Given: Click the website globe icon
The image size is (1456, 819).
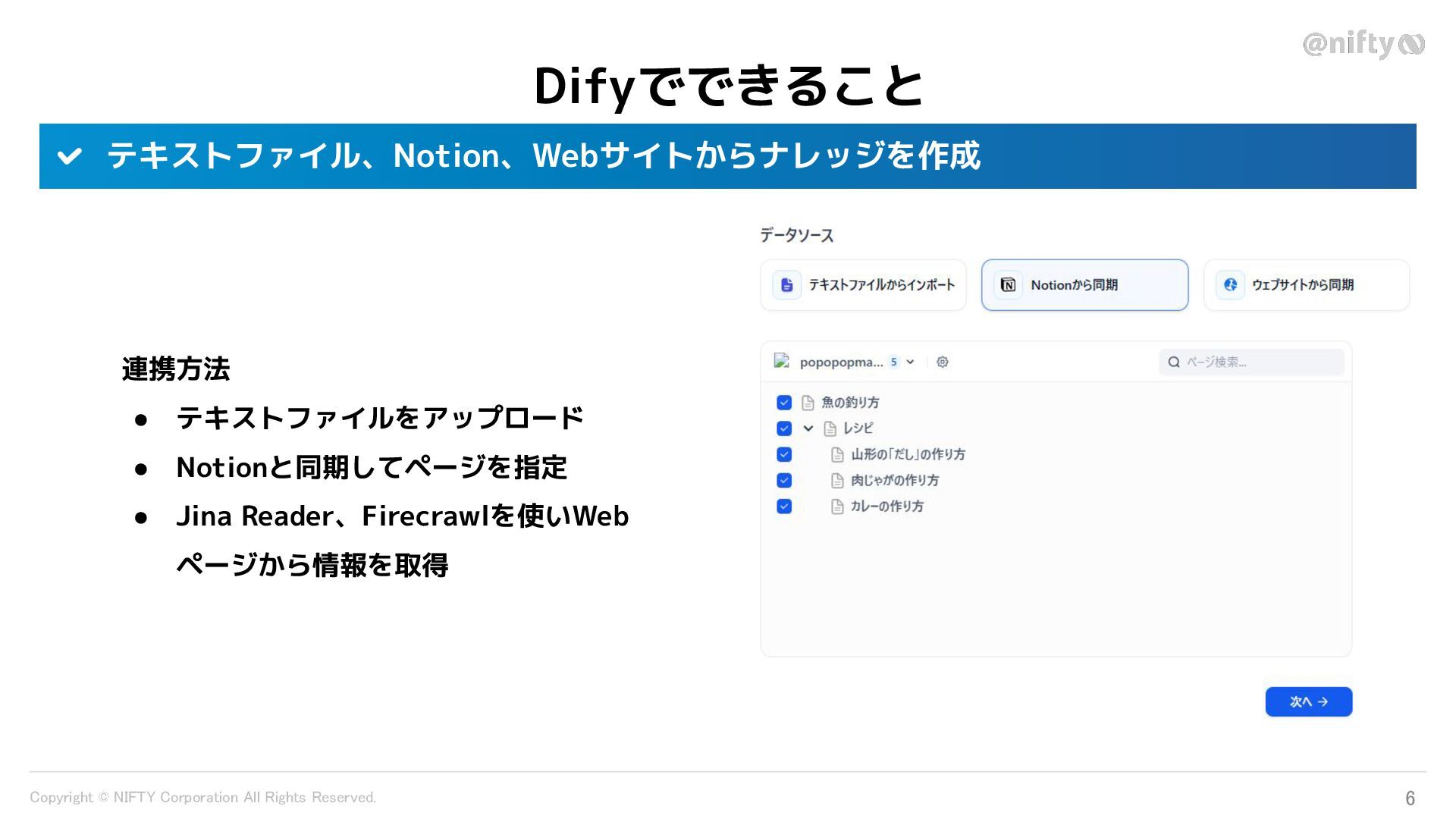Looking at the screenshot, I should tap(1230, 285).
